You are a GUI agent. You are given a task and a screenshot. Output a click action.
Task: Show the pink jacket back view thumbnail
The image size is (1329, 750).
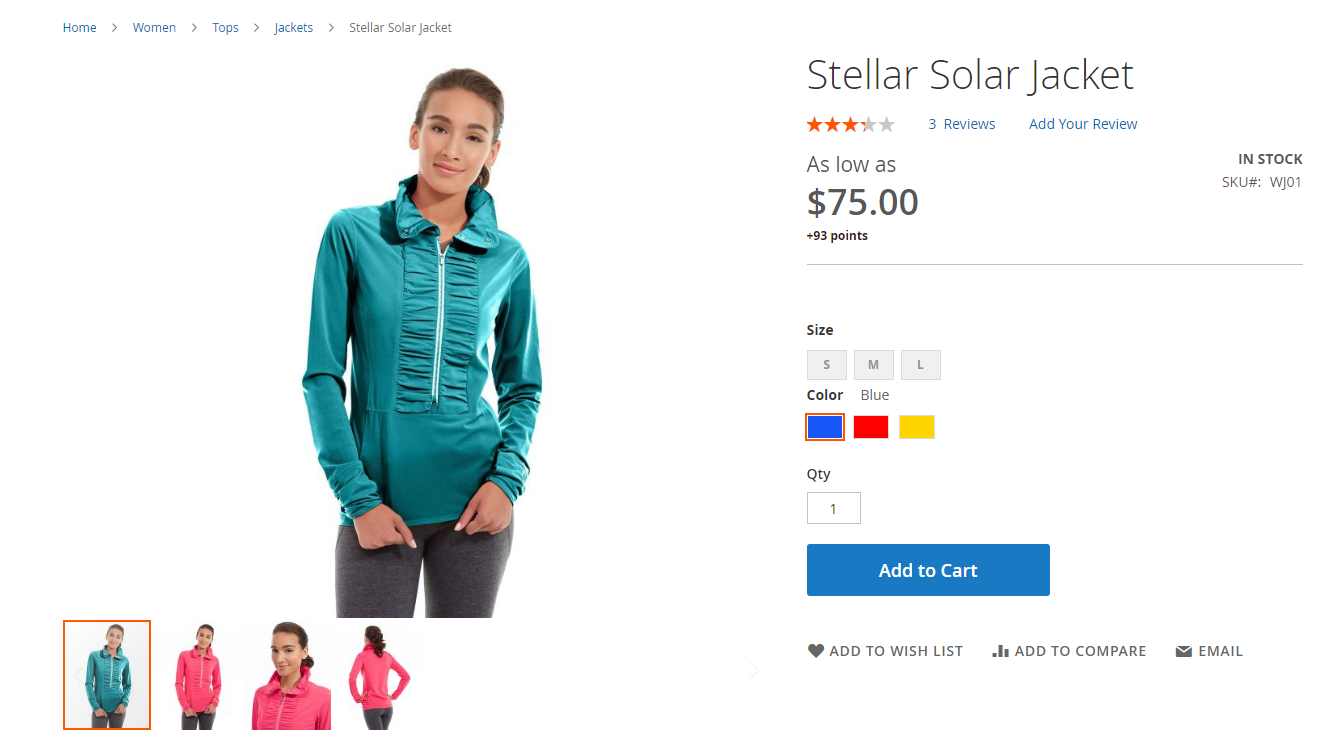tap(377, 675)
